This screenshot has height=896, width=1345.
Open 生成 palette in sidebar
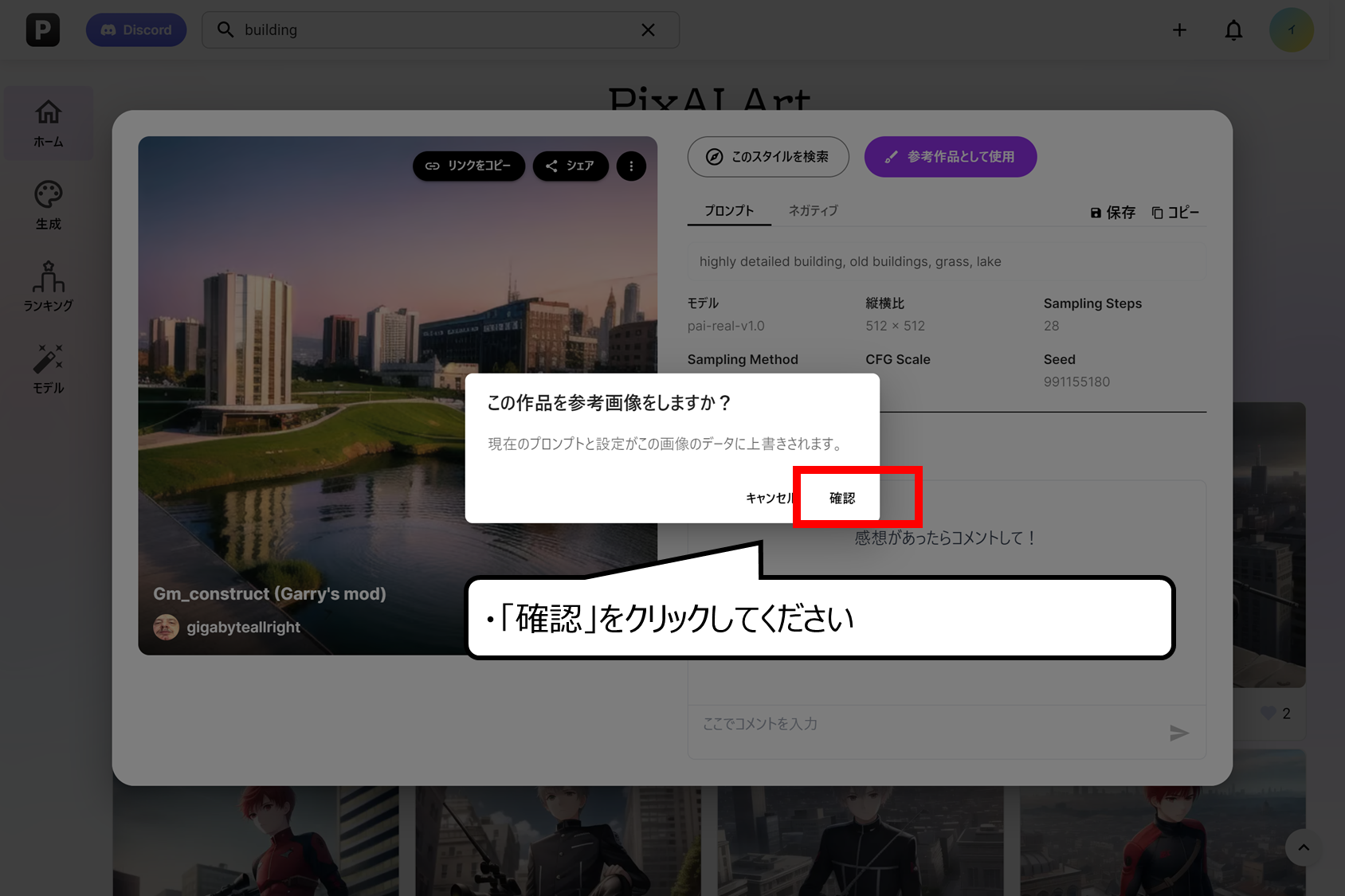[49, 205]
